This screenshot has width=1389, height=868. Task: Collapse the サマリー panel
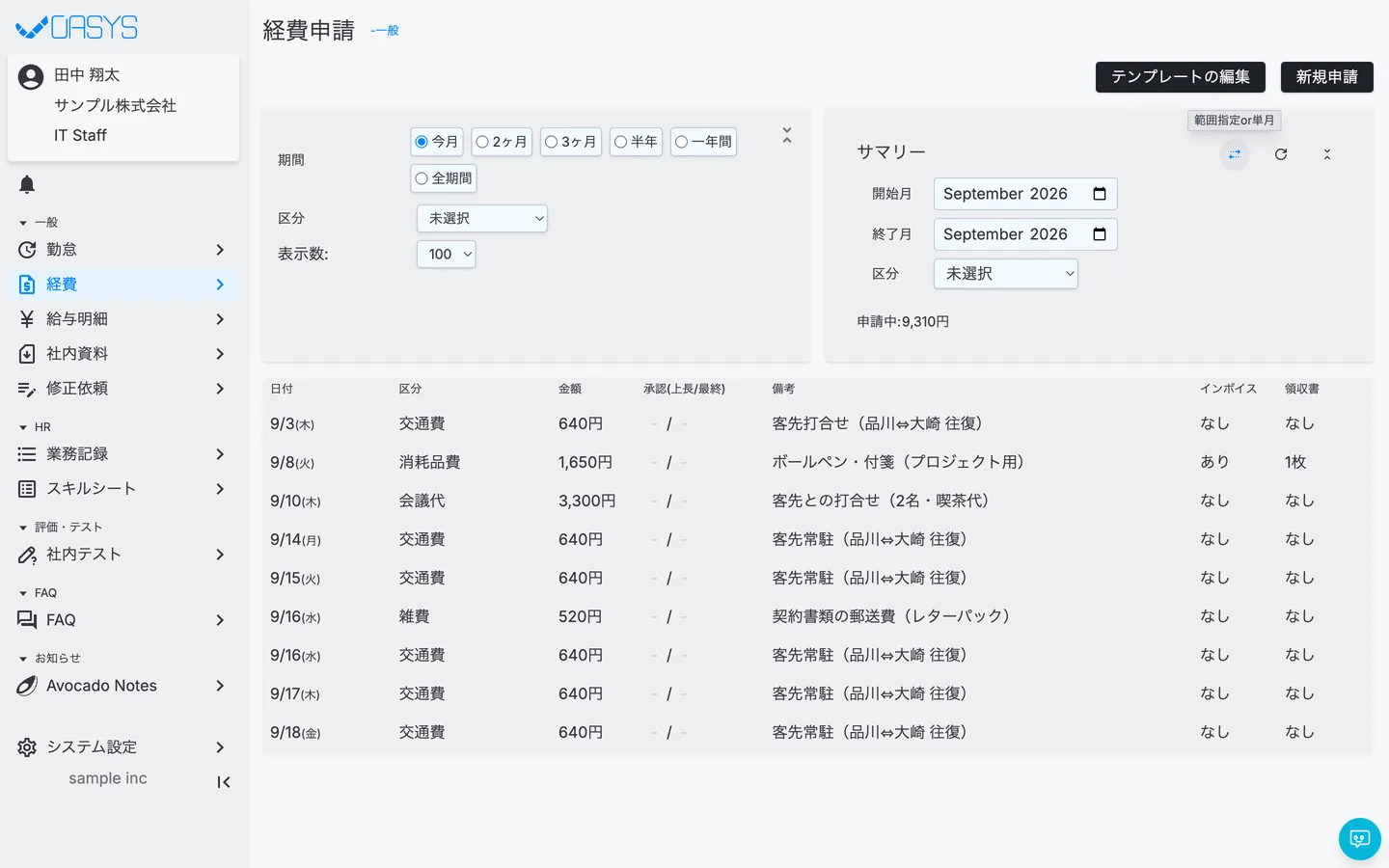click(1327, 154)
